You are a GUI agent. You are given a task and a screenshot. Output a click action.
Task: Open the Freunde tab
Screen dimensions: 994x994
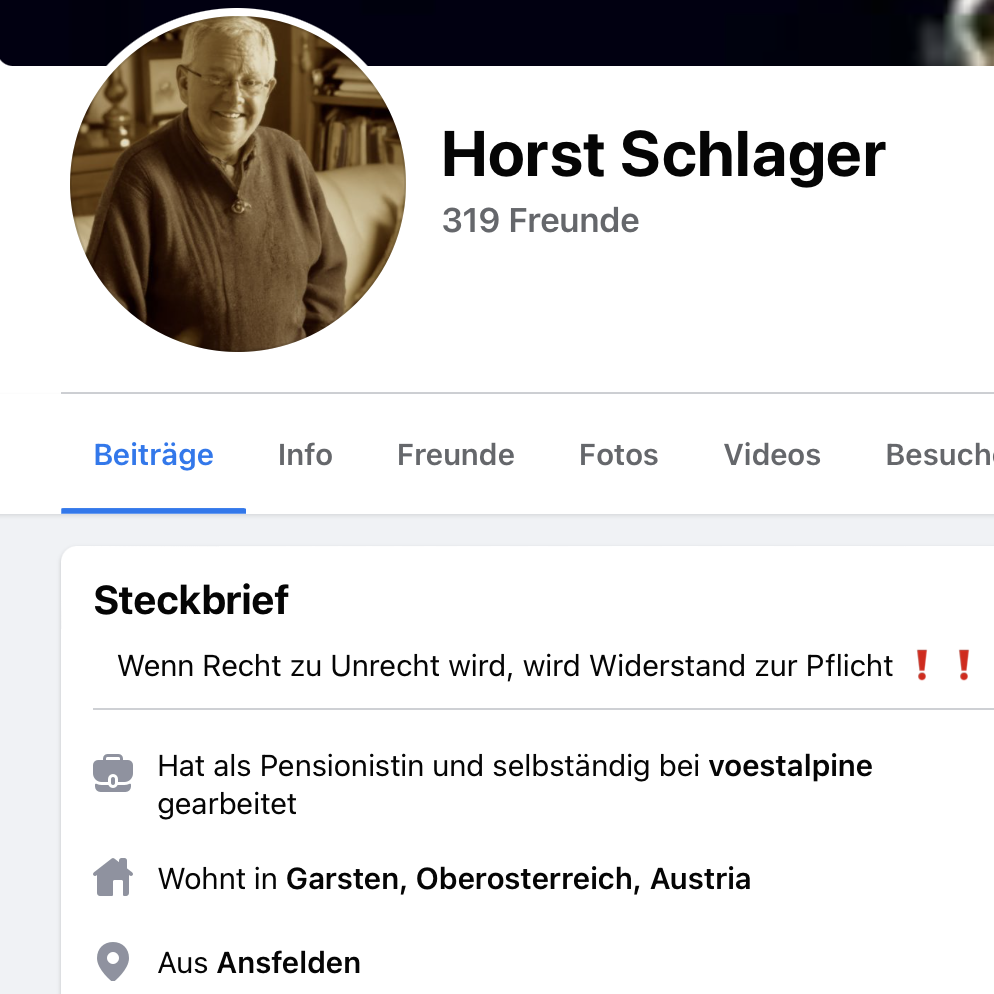pos(456,455)
